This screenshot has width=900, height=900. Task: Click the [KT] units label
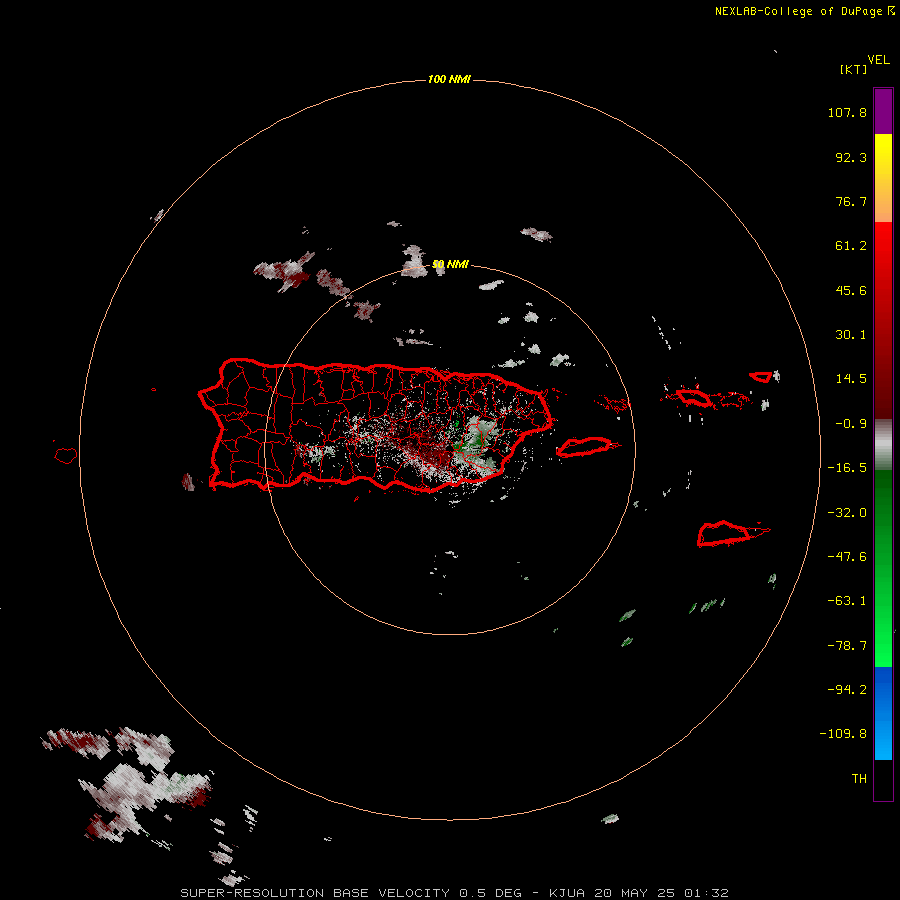tap(854, 69)
